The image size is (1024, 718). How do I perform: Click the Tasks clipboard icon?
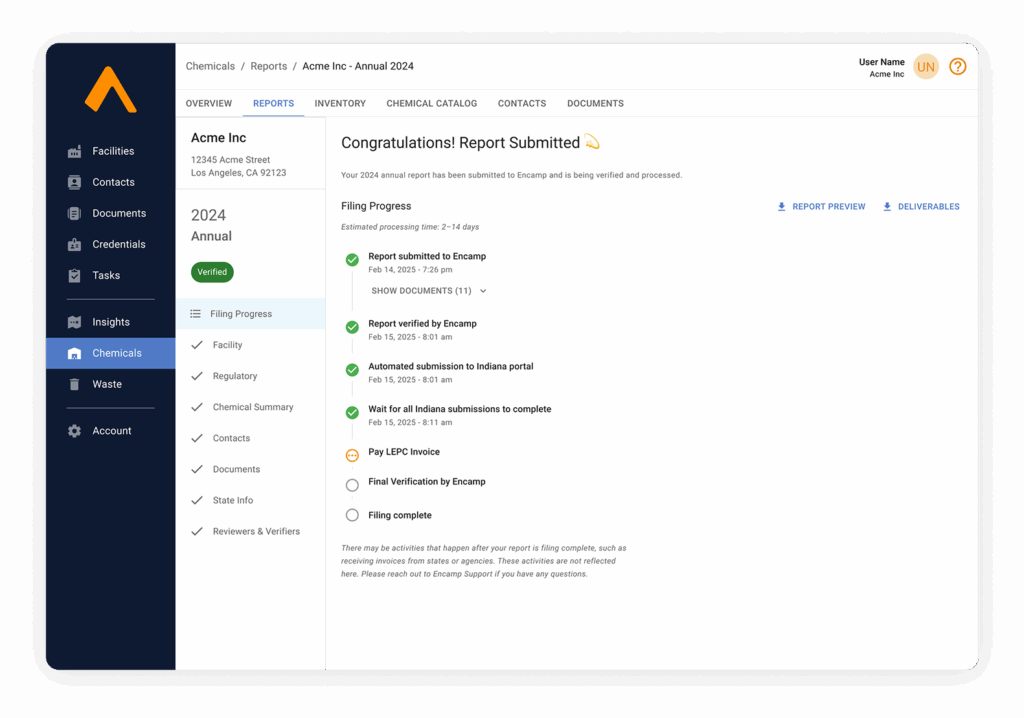tap(74, 275)
